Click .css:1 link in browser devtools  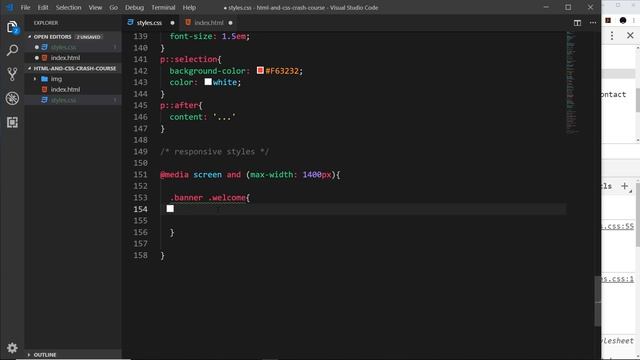[x=618, y=279]
